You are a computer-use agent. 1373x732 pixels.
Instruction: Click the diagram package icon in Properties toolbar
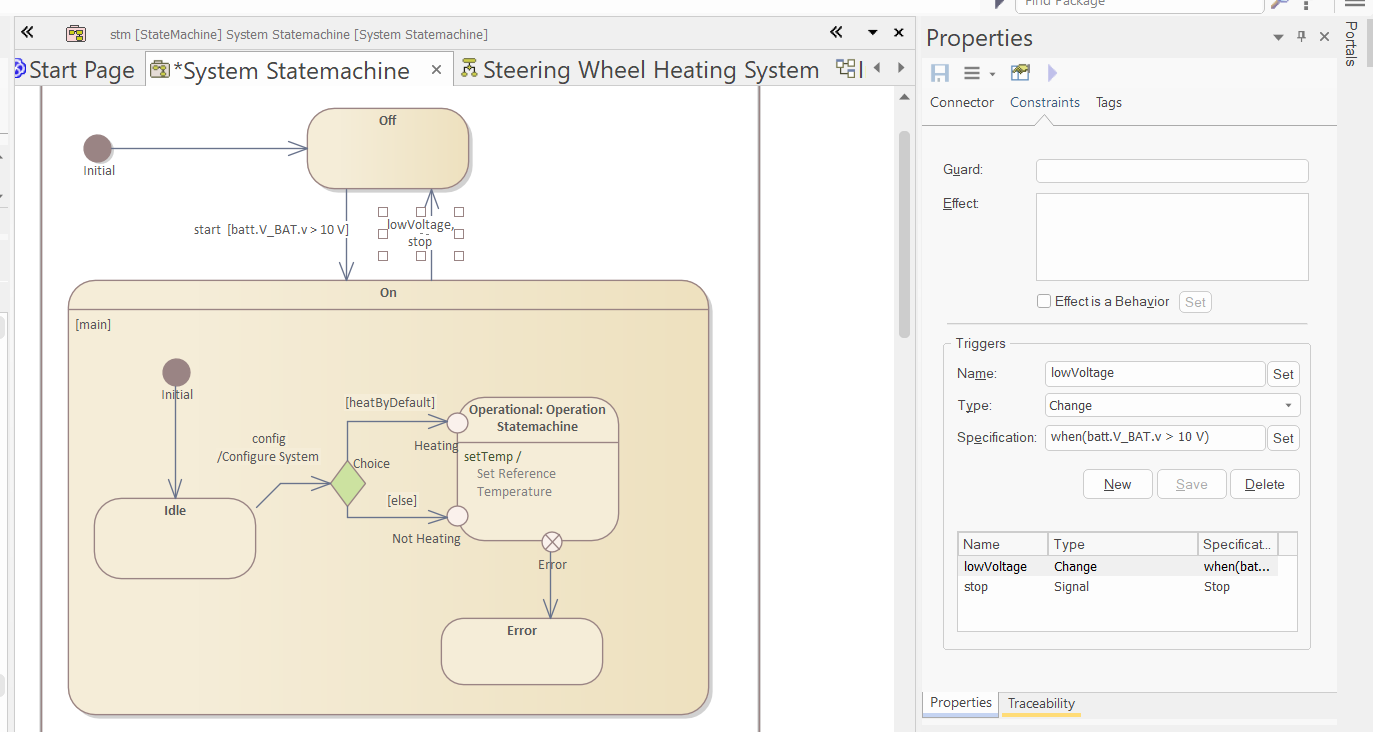(1020, 73)
